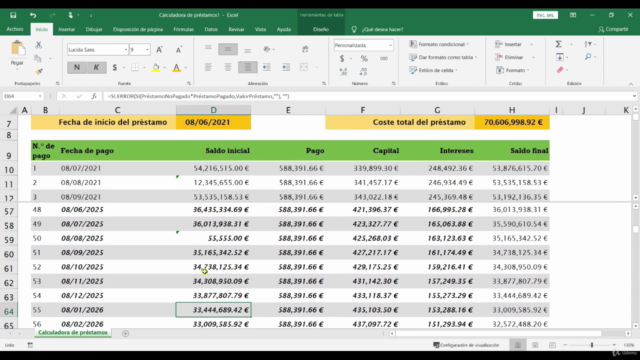Open the font size dropdown

coord(147,50)
